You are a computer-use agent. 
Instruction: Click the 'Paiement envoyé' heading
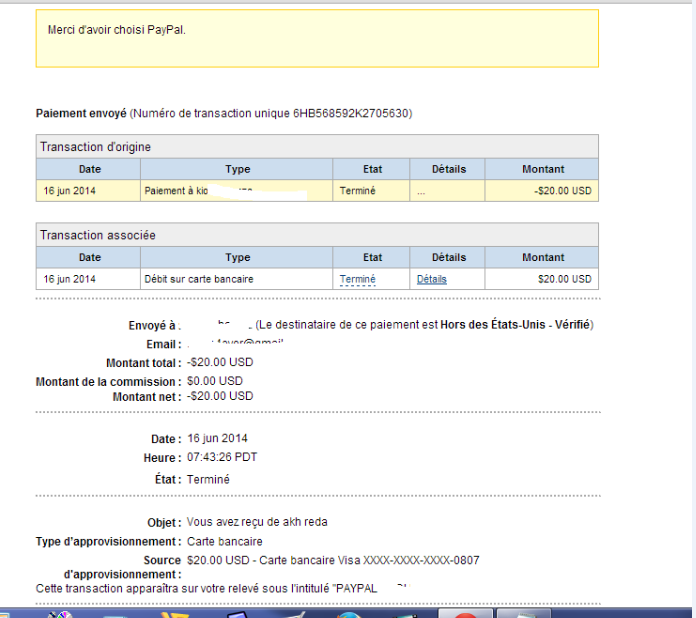click(x=81, y=114)
